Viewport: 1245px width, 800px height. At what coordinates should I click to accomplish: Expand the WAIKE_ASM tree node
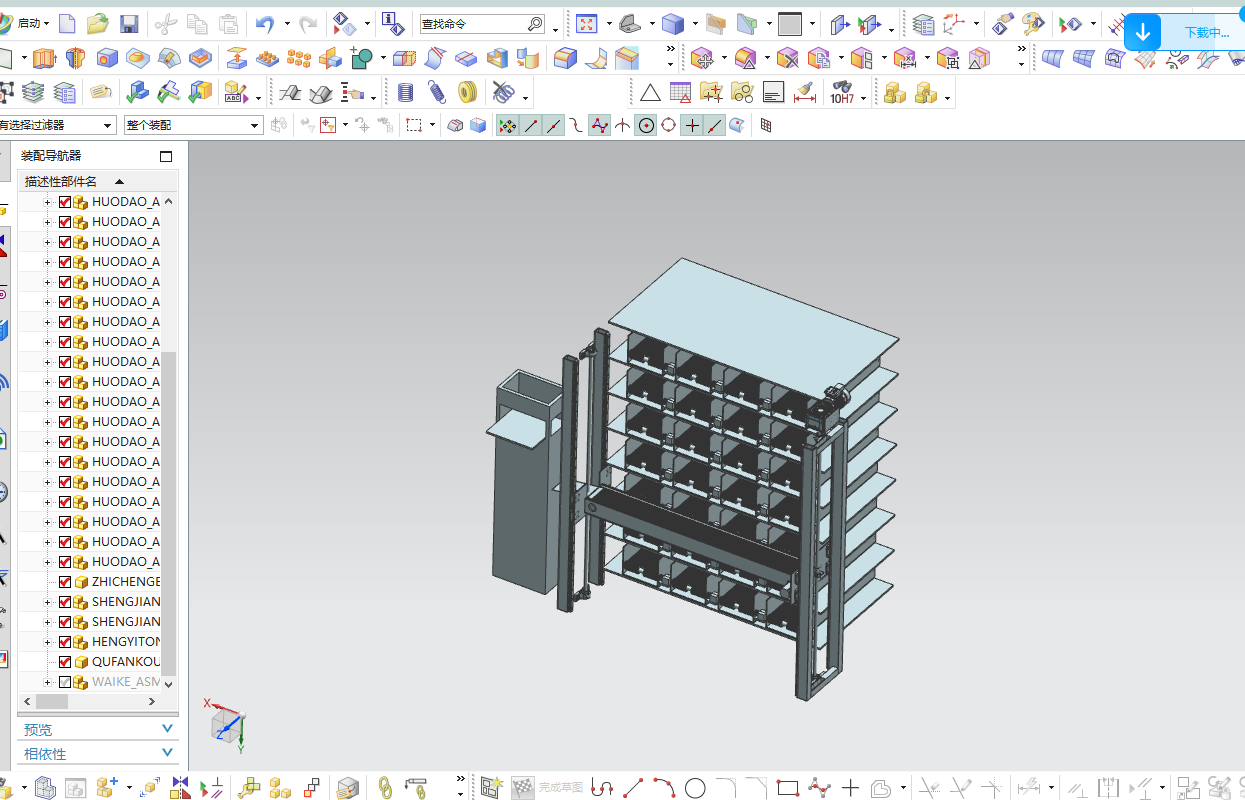pyautogui.click(x=47, y=682)
